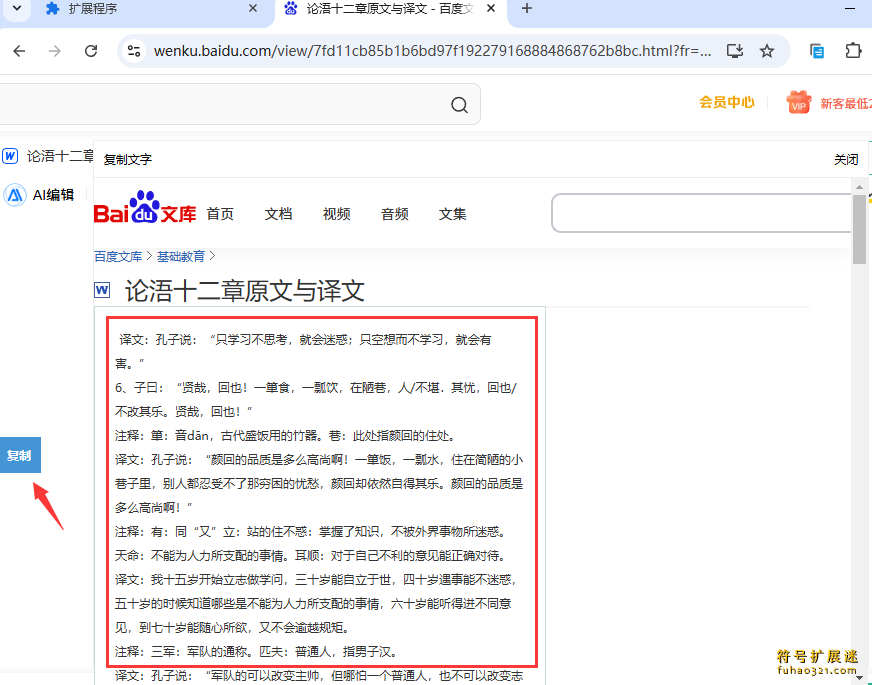
Task: Click the AI编辑 logo icon
Action: [15, 195]
